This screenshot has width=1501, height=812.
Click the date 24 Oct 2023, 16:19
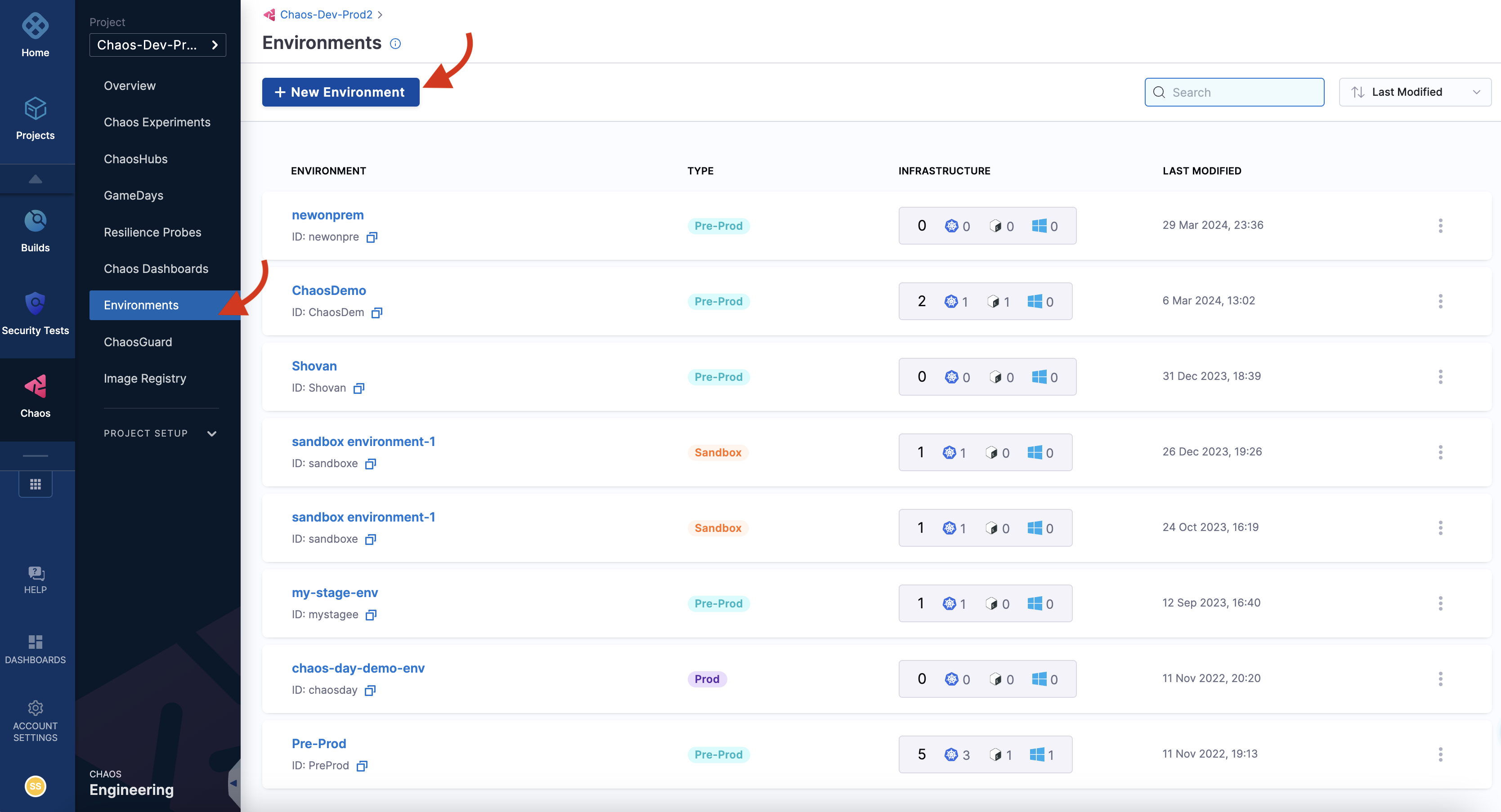pyautogui.click(x=1210, y=527)
